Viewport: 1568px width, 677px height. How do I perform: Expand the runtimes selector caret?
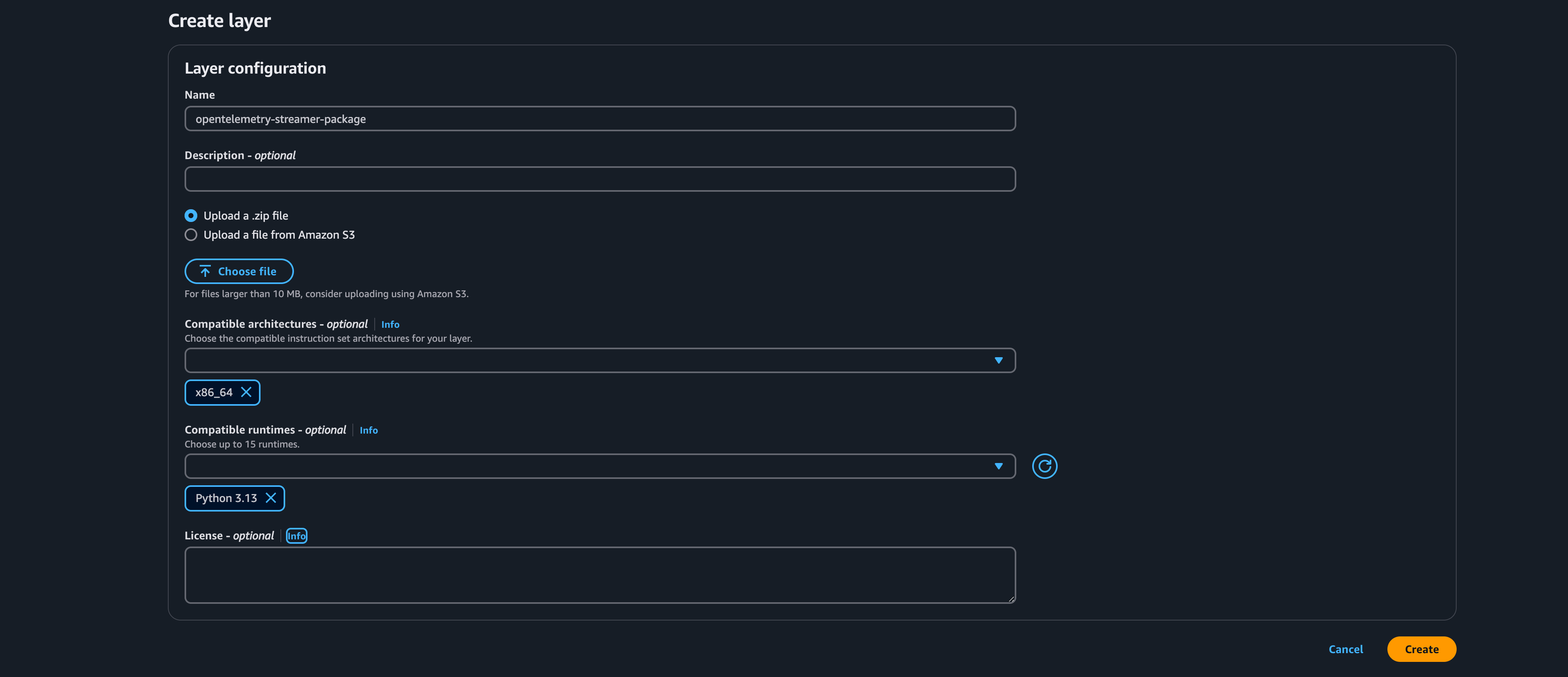point(1000,466)
